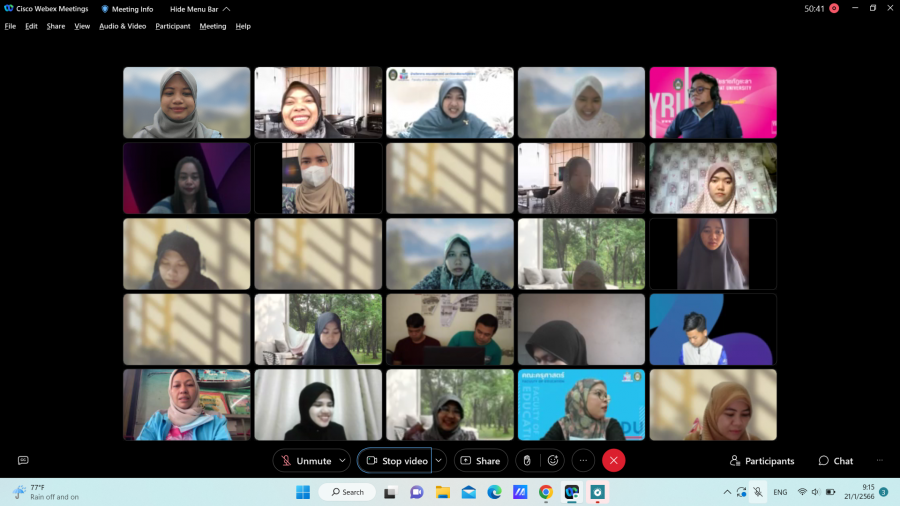Click the red recording indicator beside the timer
The height and width of the screenshot is (506, 900).
(834, 8)
